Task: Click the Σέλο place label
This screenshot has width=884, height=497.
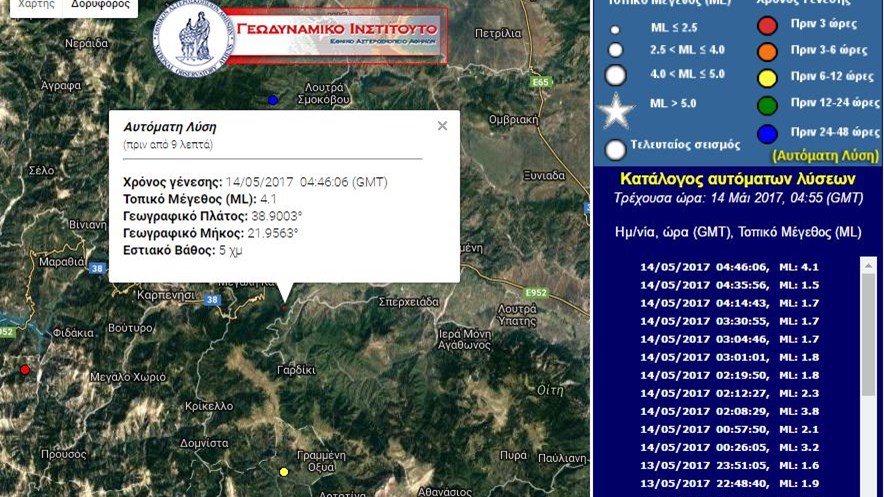Action: pos(41,170)
